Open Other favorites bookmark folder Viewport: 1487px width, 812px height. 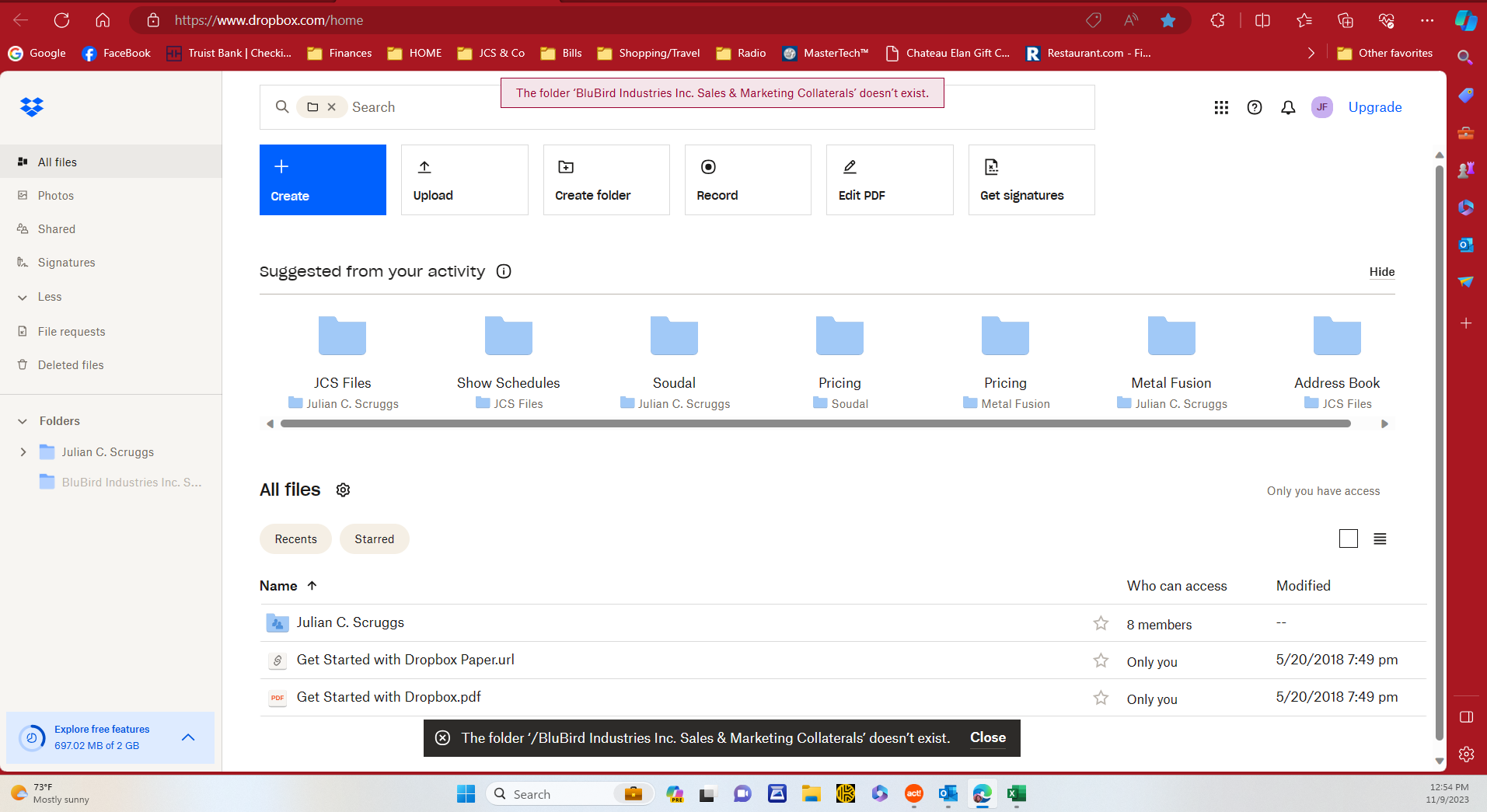click(x=1385, y=53)
